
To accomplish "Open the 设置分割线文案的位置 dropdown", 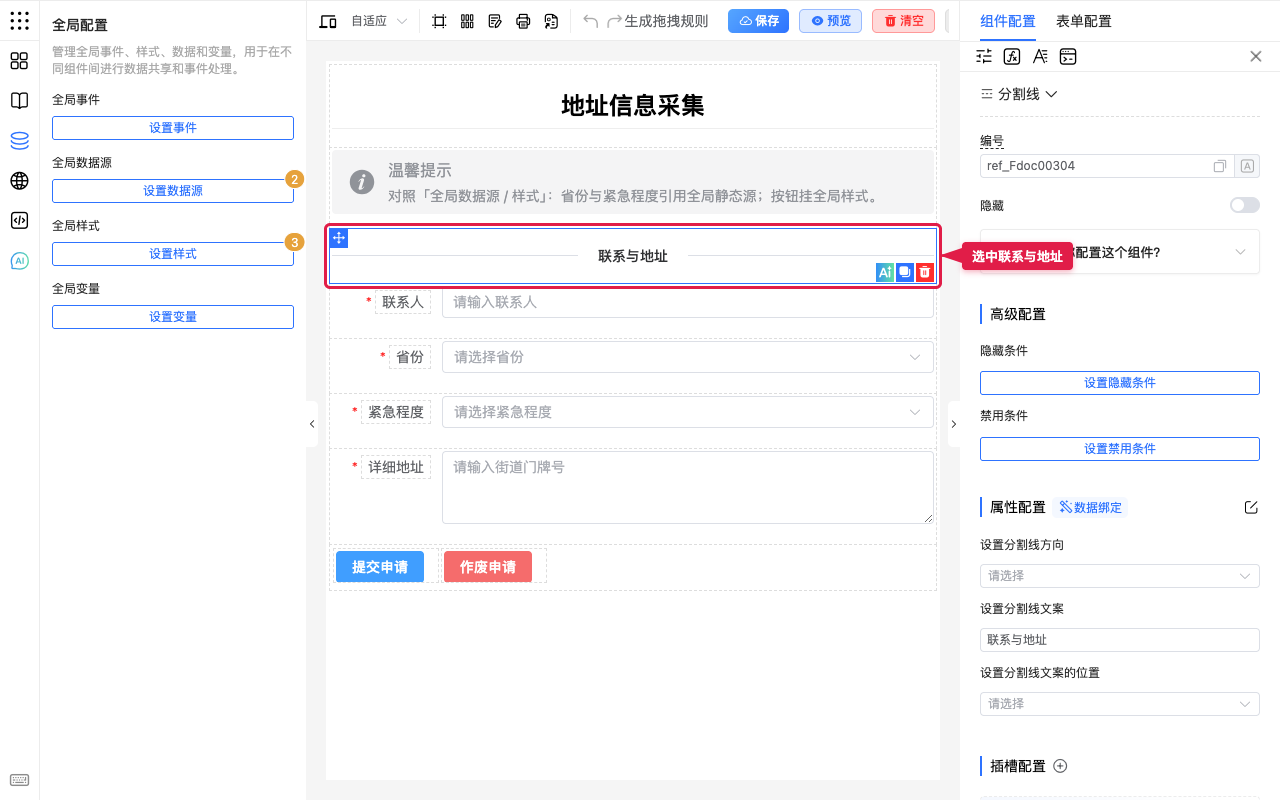I will 1120,704.
